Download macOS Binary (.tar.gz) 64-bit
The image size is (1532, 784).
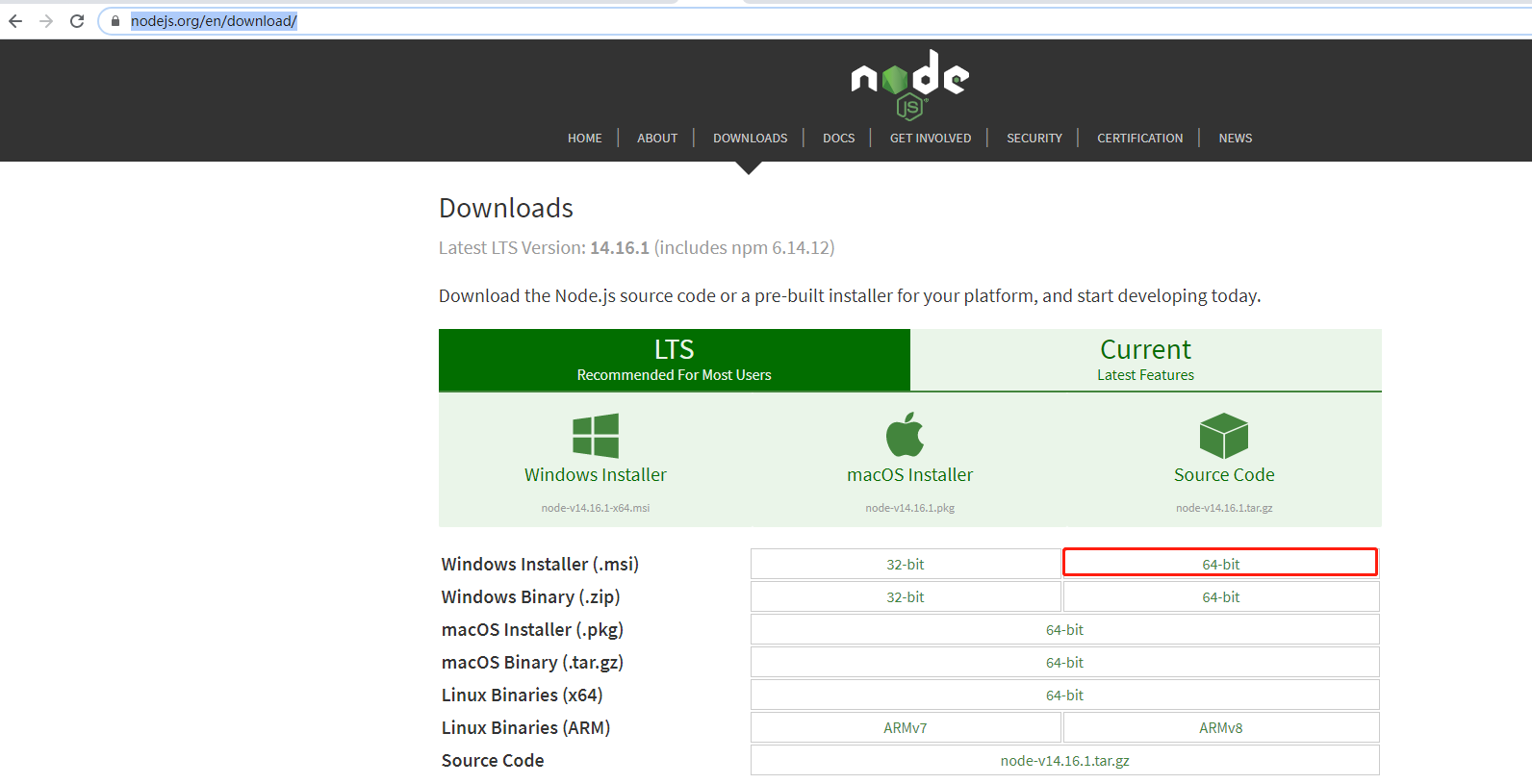pyautogui.click(x=1065, y=663)
